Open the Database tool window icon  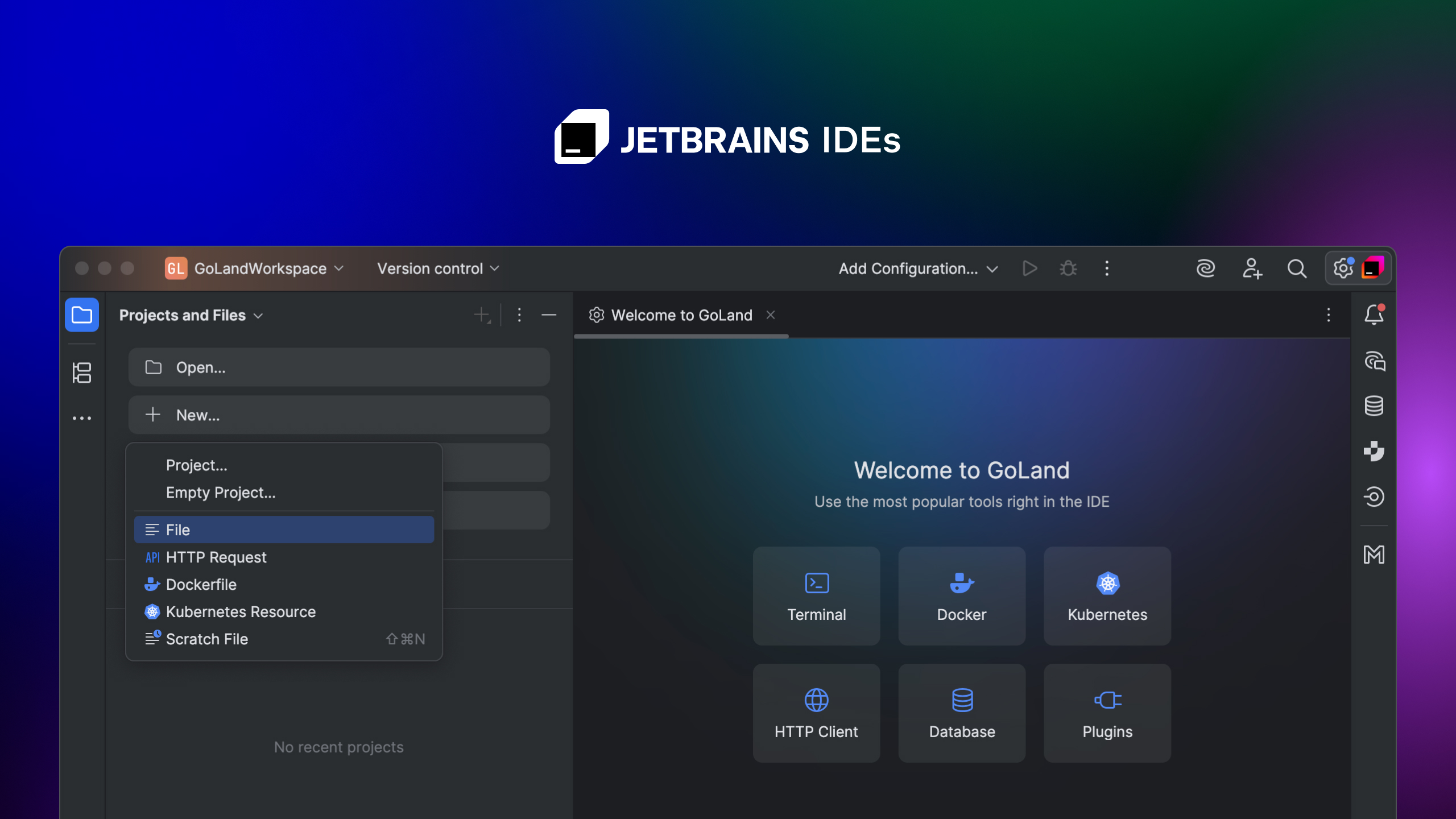(x=1375, y=406)
